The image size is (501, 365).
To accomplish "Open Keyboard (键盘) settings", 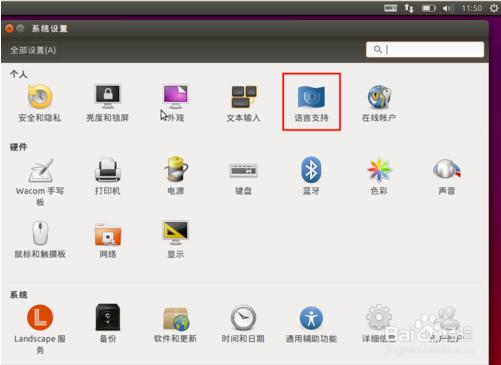I will pyautogui.click(x=243, y=178).
